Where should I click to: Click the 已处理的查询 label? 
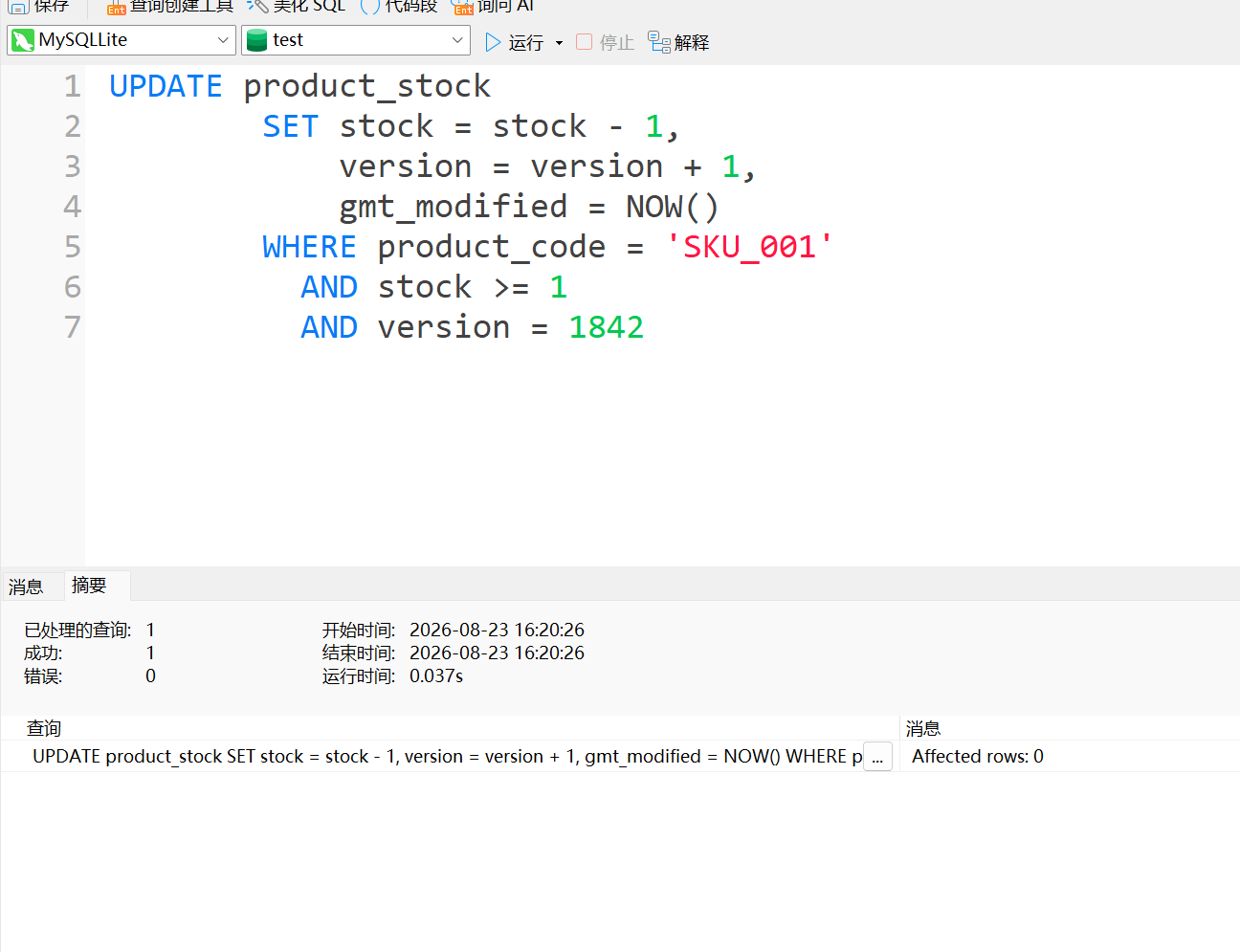77,630
